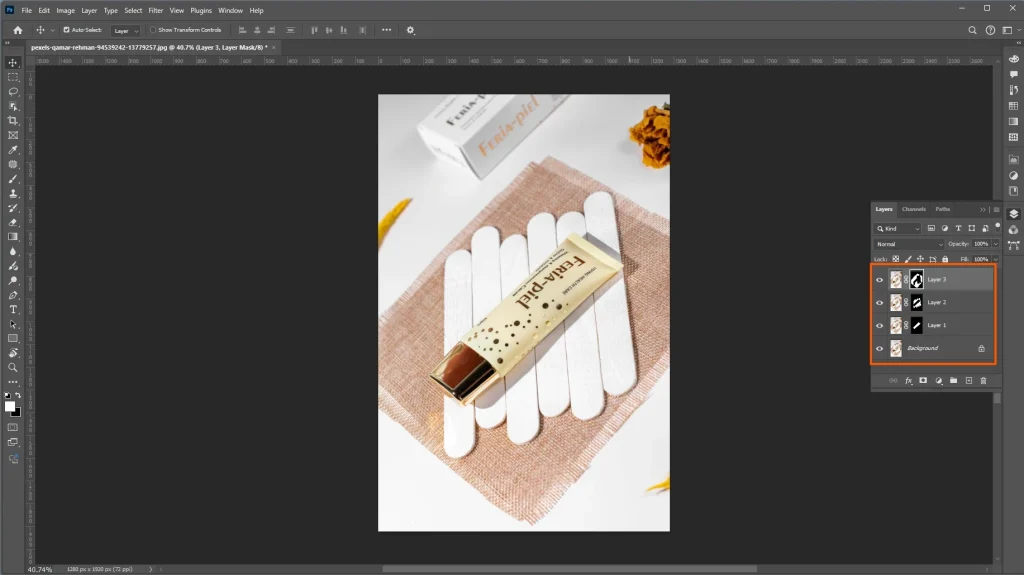The height and width of the screenshot is (575, 1024).
Task: Open the Layers panel flyout menu
Action: 996,210
